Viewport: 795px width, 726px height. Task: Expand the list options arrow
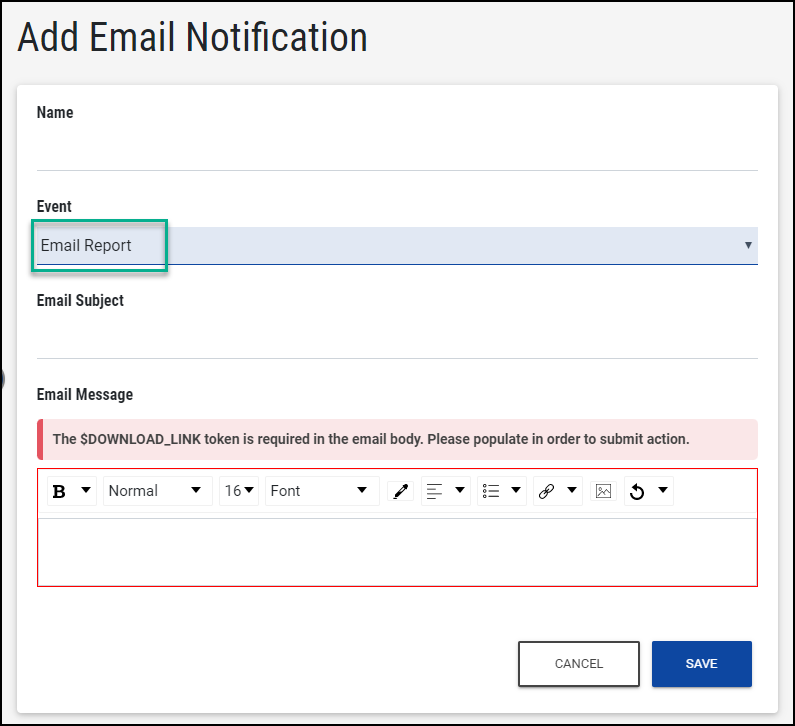(516, 490)
